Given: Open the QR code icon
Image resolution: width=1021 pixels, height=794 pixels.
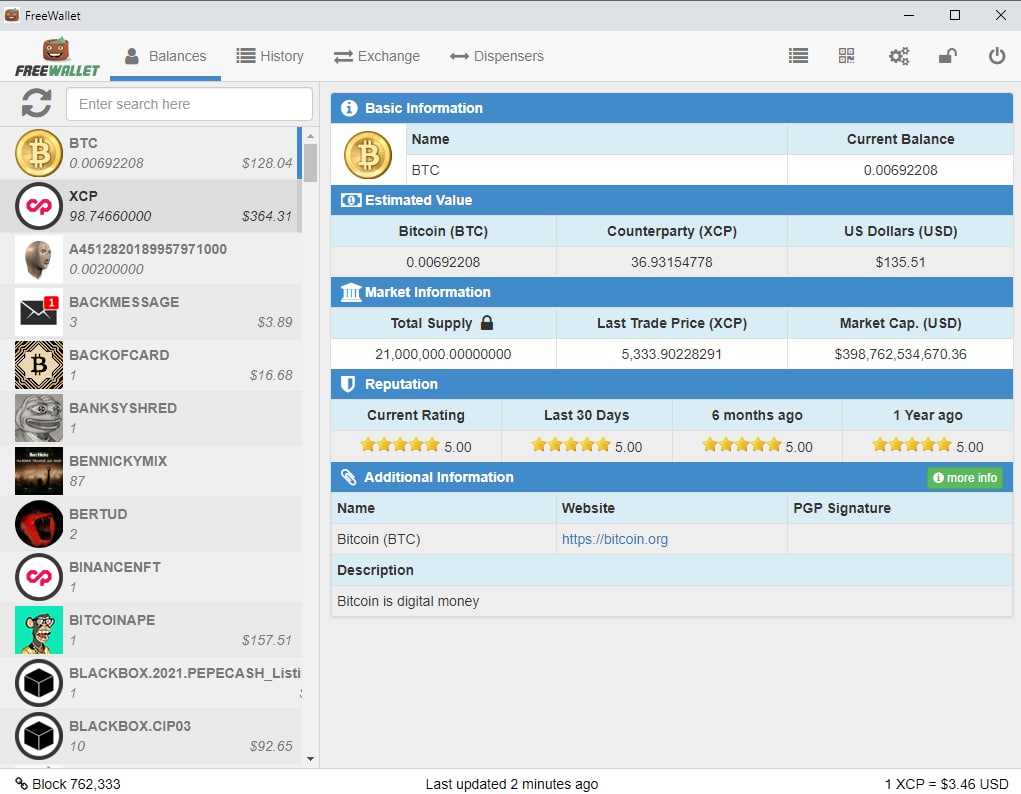Looking at the screenshot, I should coord(846,56).
